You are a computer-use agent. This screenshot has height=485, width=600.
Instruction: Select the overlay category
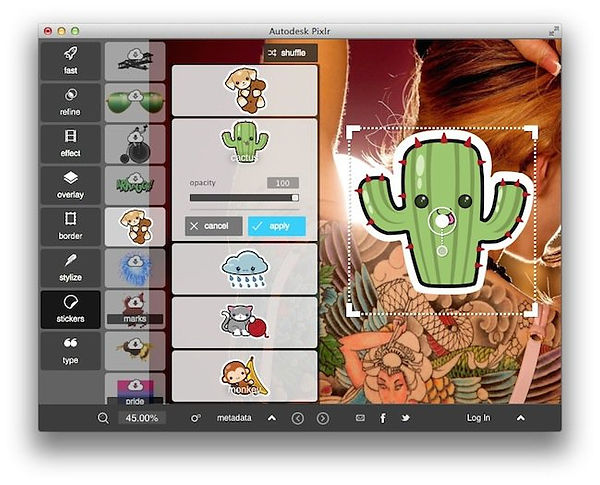(70, 185)
